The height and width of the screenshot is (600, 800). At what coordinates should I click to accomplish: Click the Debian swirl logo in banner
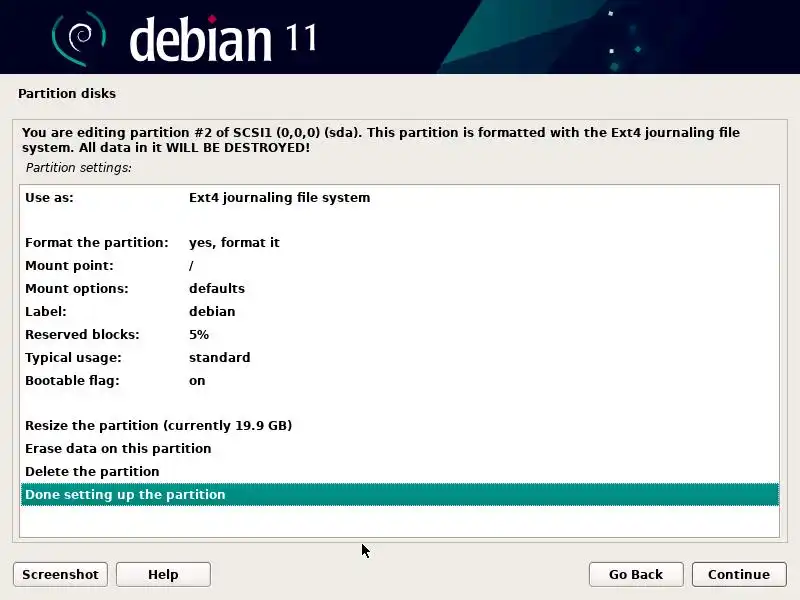click(x=78, y=39)
